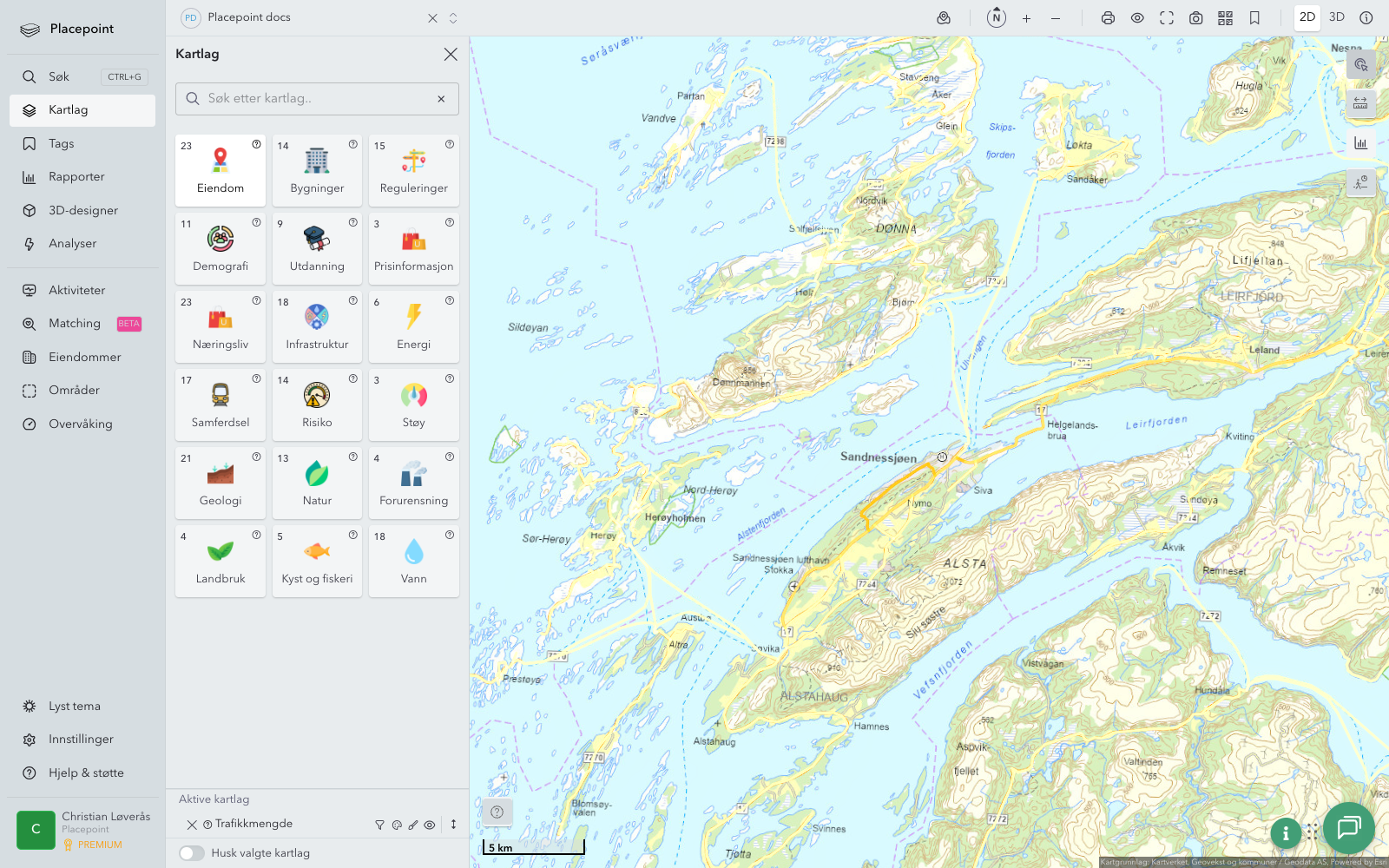Close the Placepoint docs project tab

(432, 17)
